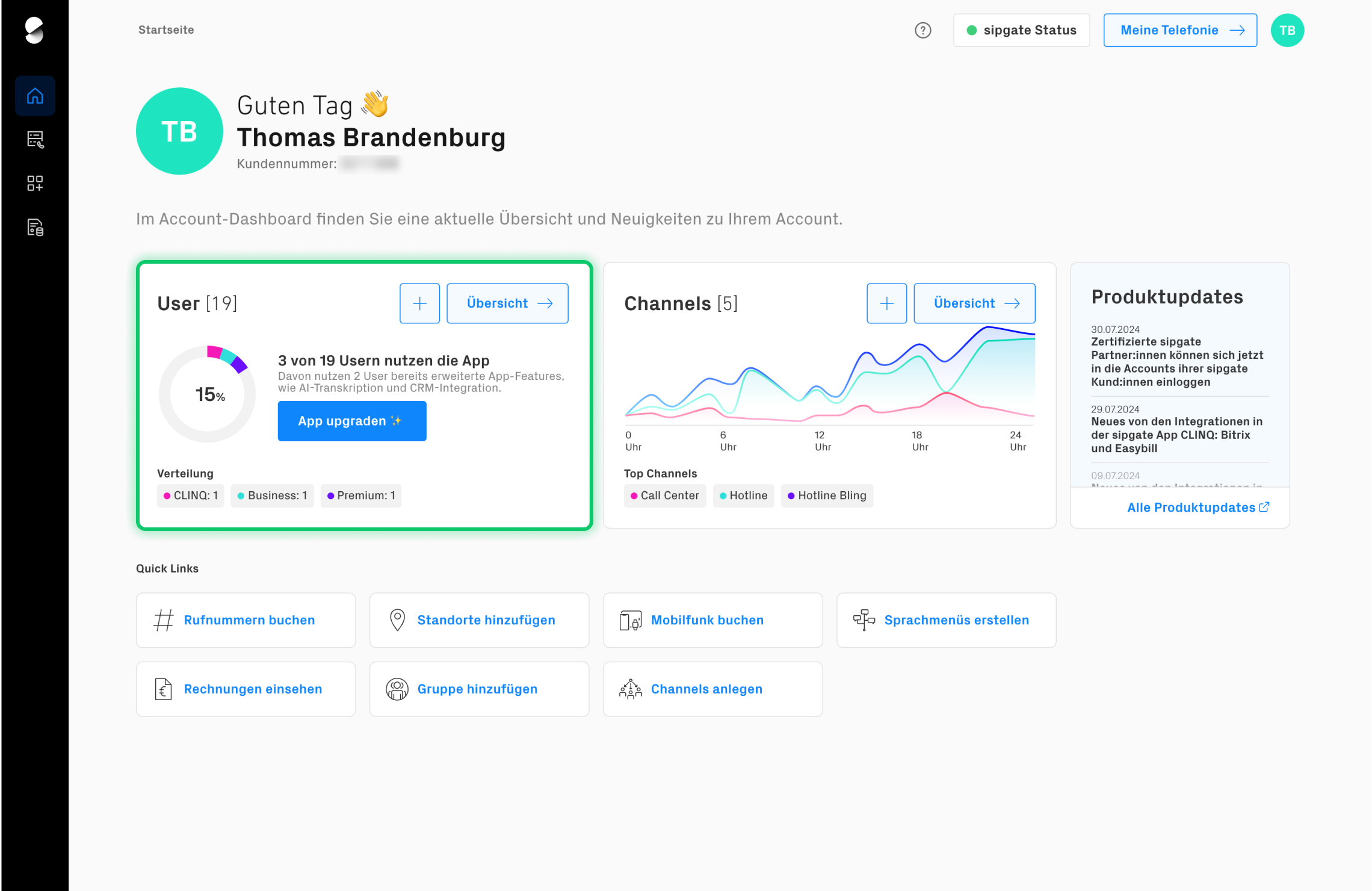Click the plus icon to add a new Channel
The height and width of the screenshot is (891, 1372).
point(886,303)
